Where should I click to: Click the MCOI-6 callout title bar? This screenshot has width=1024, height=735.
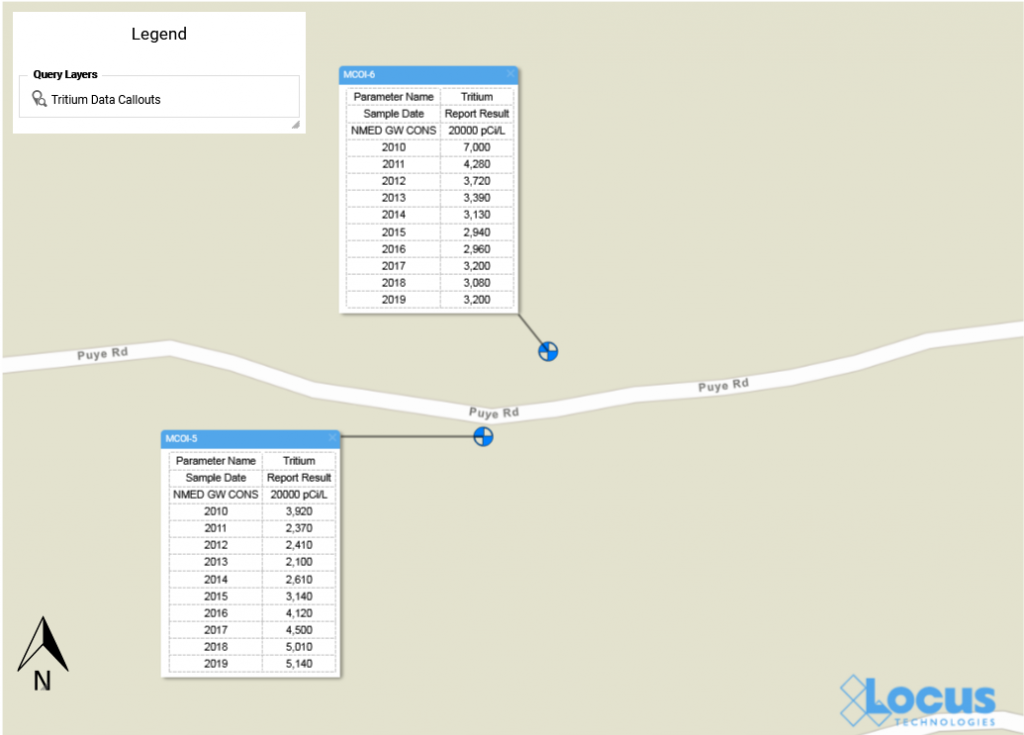pos(420,74)
